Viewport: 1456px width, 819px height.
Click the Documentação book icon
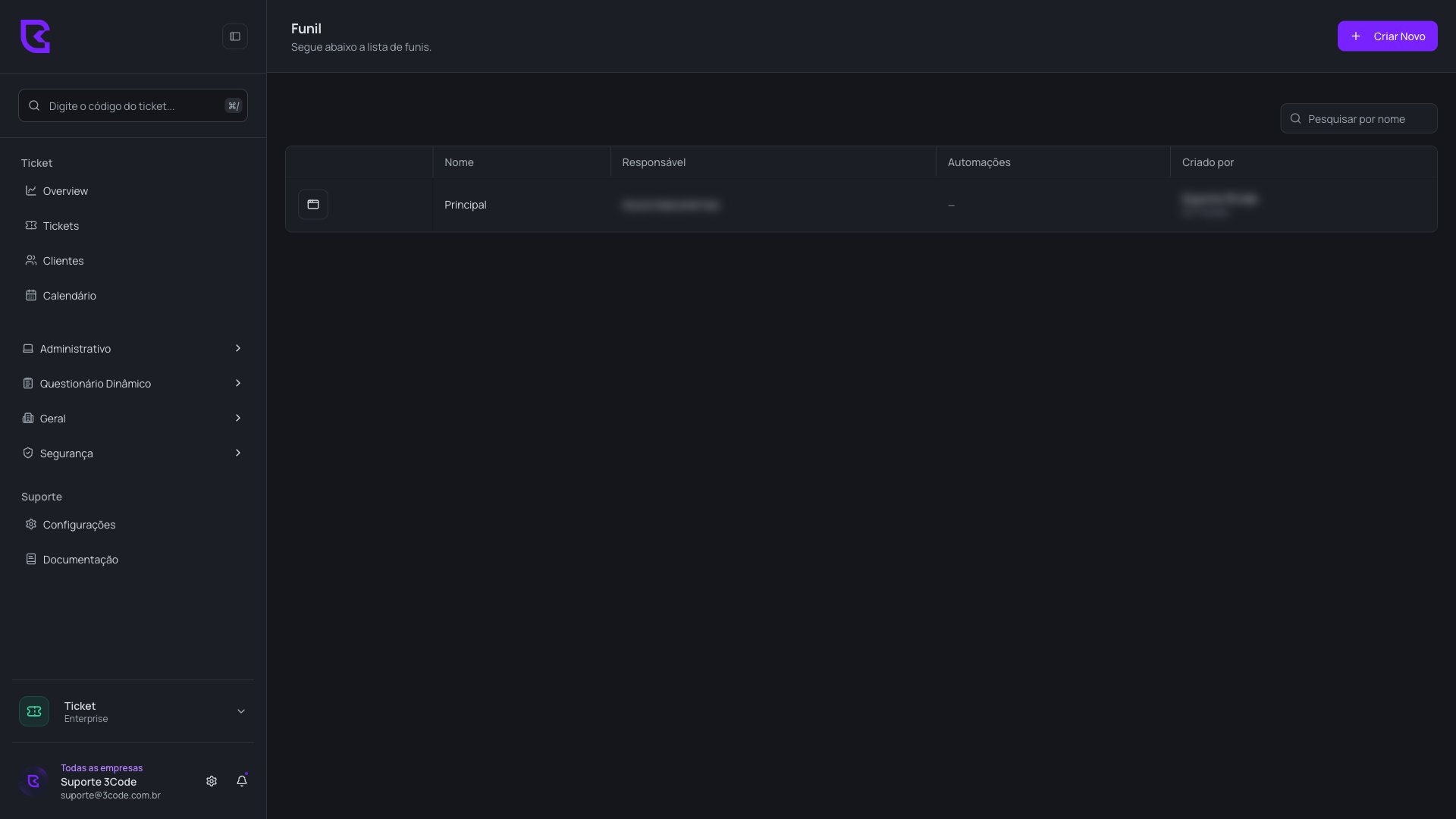31,559
